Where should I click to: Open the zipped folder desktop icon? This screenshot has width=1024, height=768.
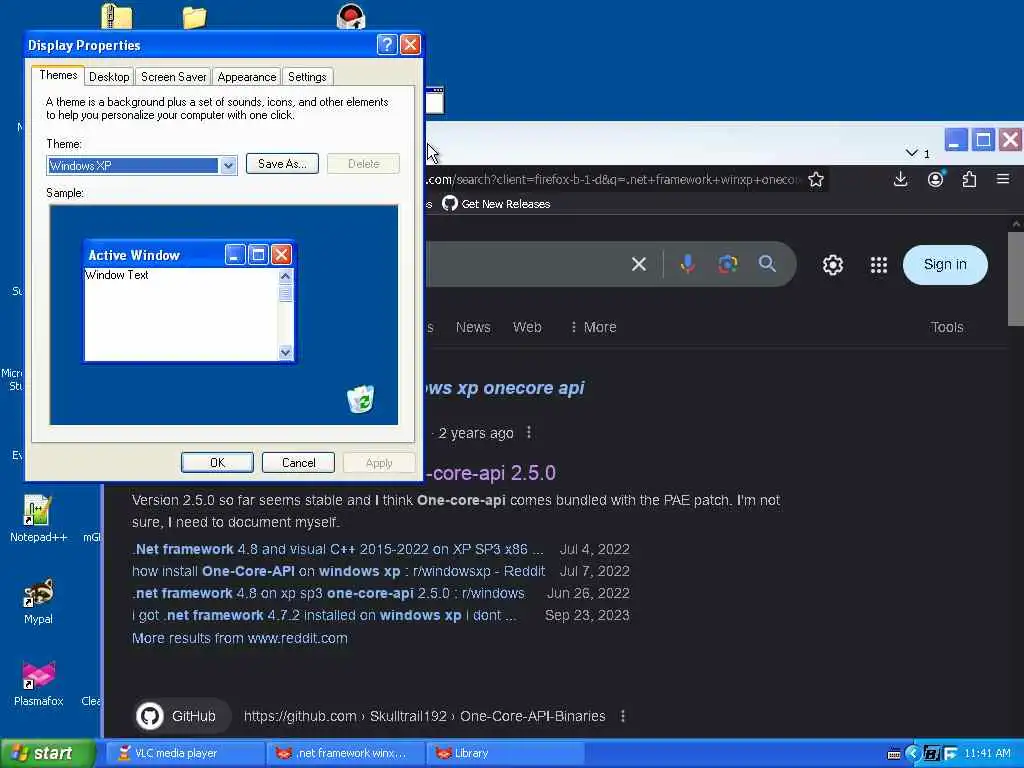(117, 16)
